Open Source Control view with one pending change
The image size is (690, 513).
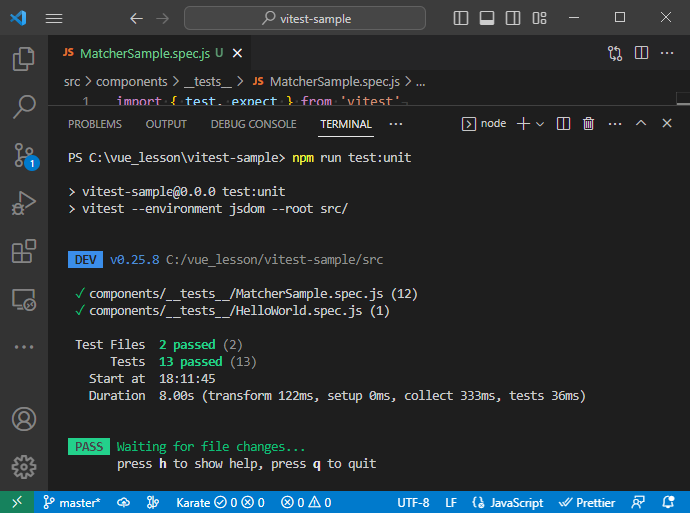(24, 156)
